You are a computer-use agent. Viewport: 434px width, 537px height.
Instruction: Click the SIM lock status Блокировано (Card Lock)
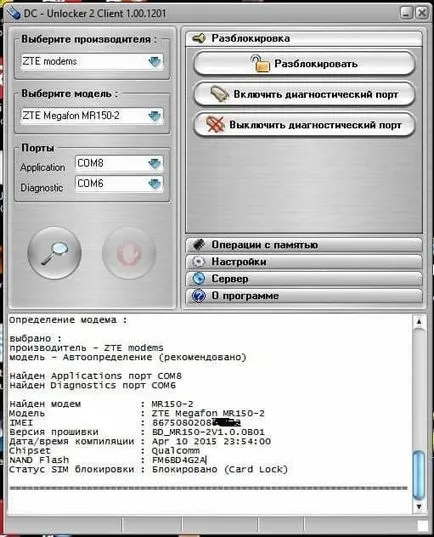220,470
